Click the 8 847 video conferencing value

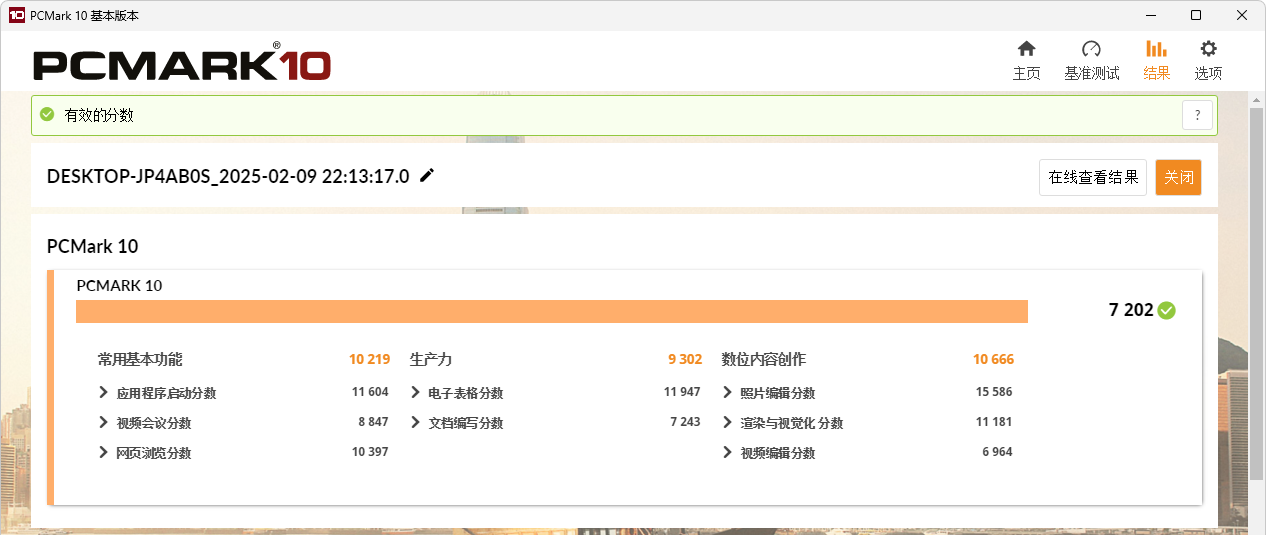373,422
